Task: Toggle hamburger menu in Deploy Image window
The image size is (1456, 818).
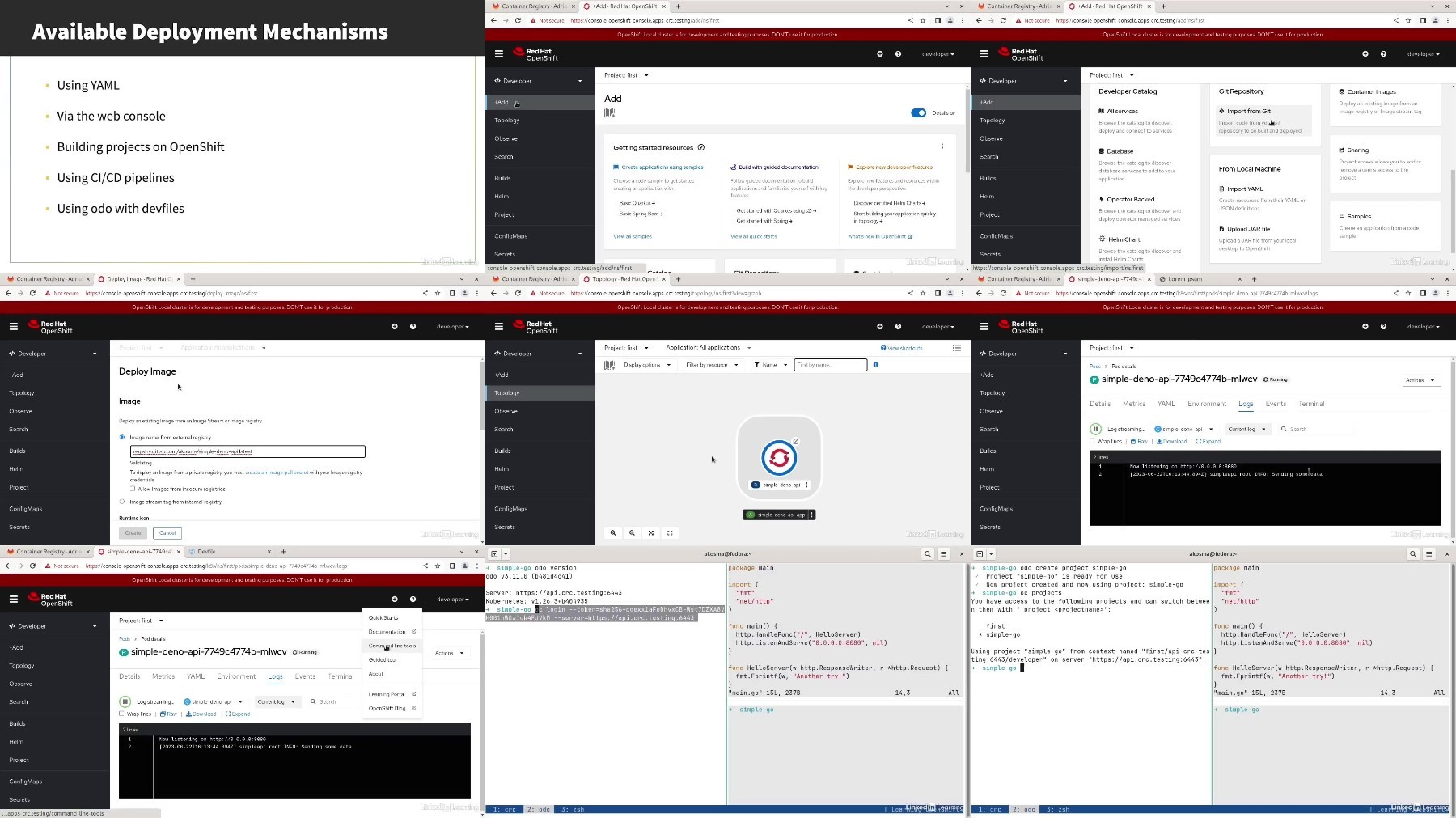Action: click(14, 327)
